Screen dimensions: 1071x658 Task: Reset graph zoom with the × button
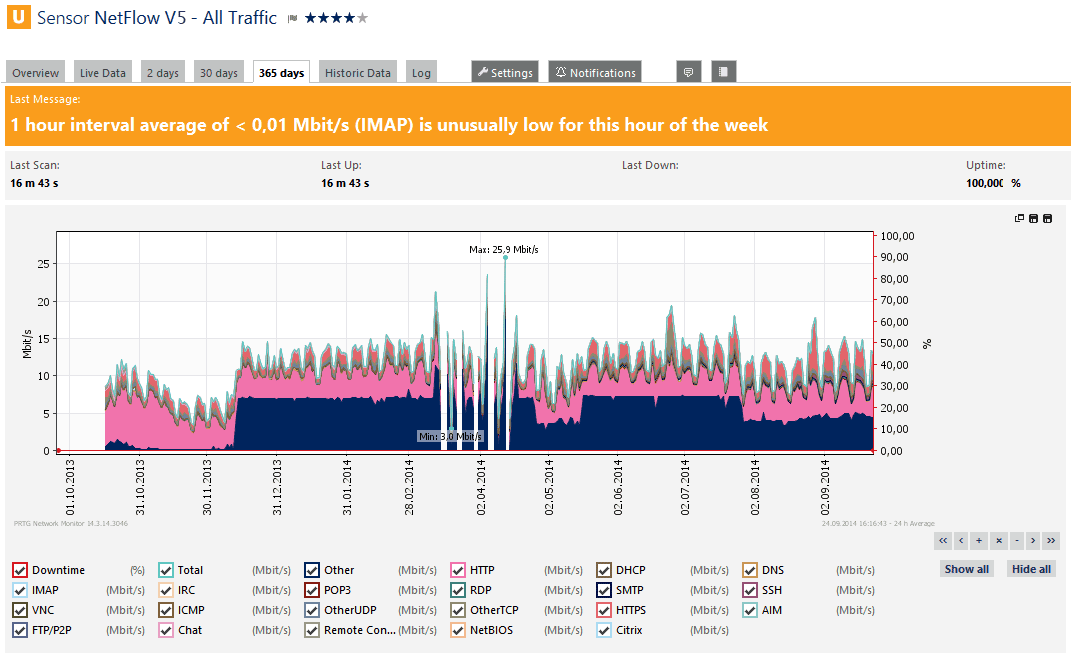pos(998,540)
